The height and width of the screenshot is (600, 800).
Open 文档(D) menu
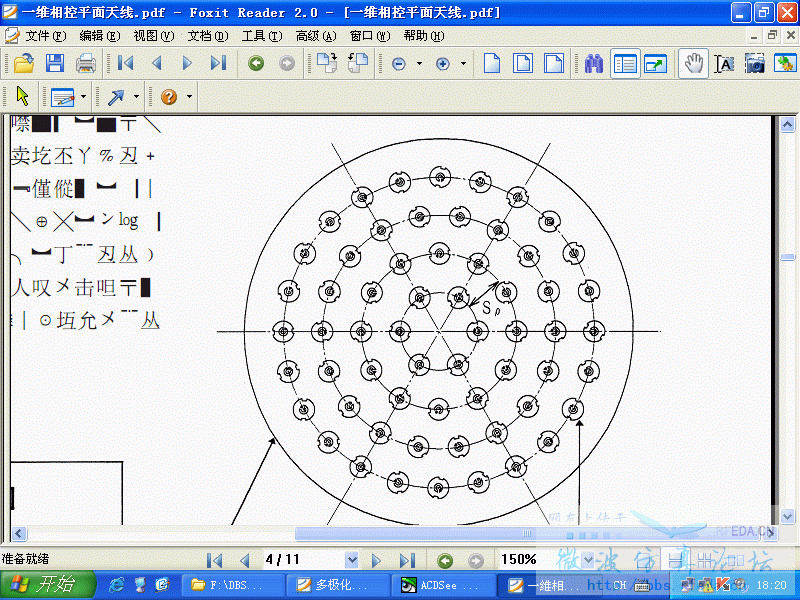point(208,36)
